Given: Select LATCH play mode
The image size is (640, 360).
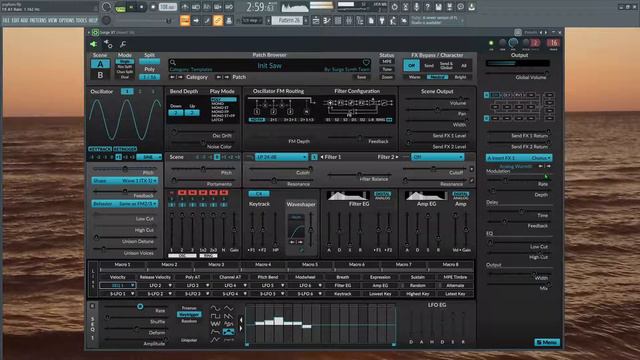Looking at the screenshot, I should 217,120.
